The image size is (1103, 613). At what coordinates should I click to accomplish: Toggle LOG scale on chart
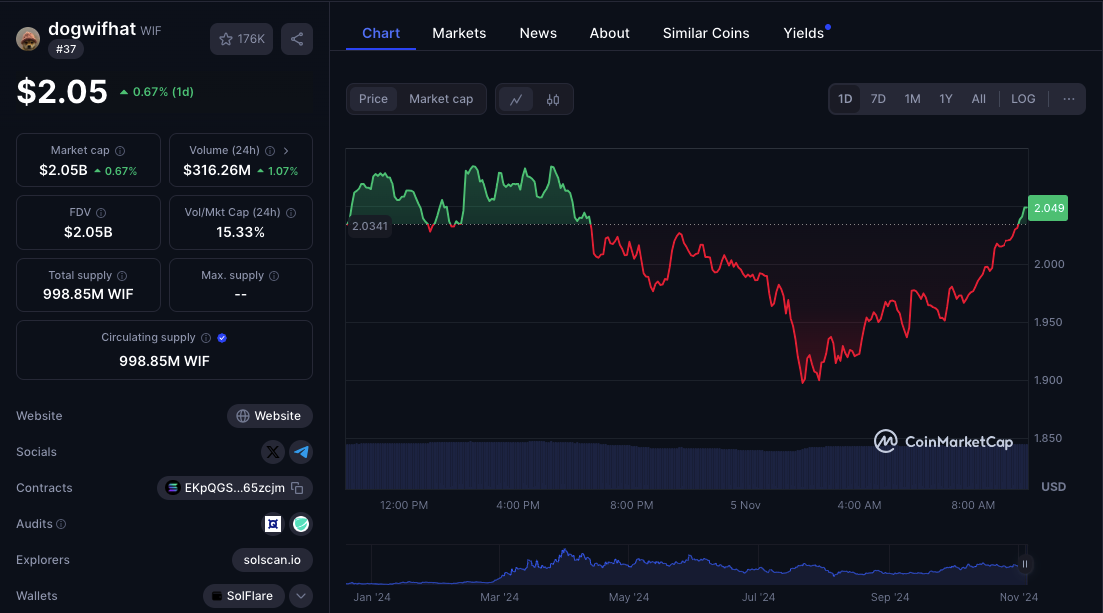1023,99
